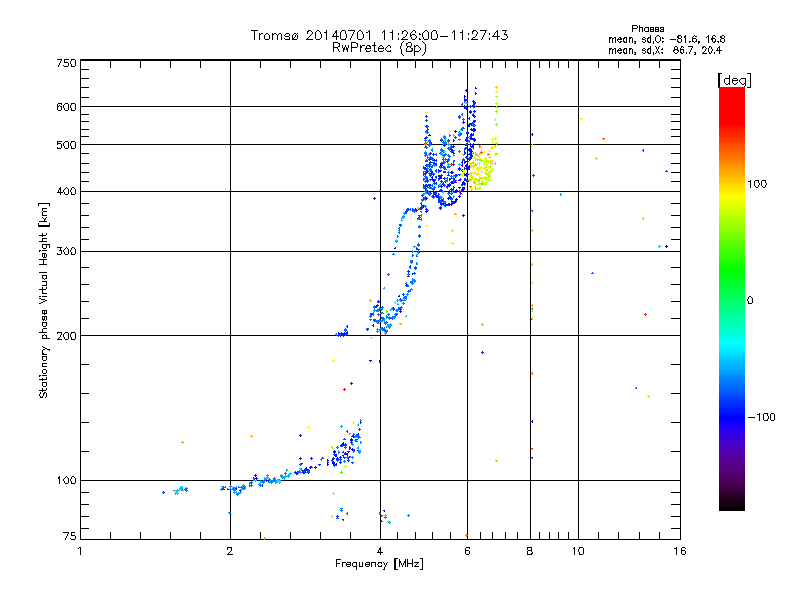Click the y-axis tick label '75'
The height and width of the screenshot is (600, 800).
(70, 536)
